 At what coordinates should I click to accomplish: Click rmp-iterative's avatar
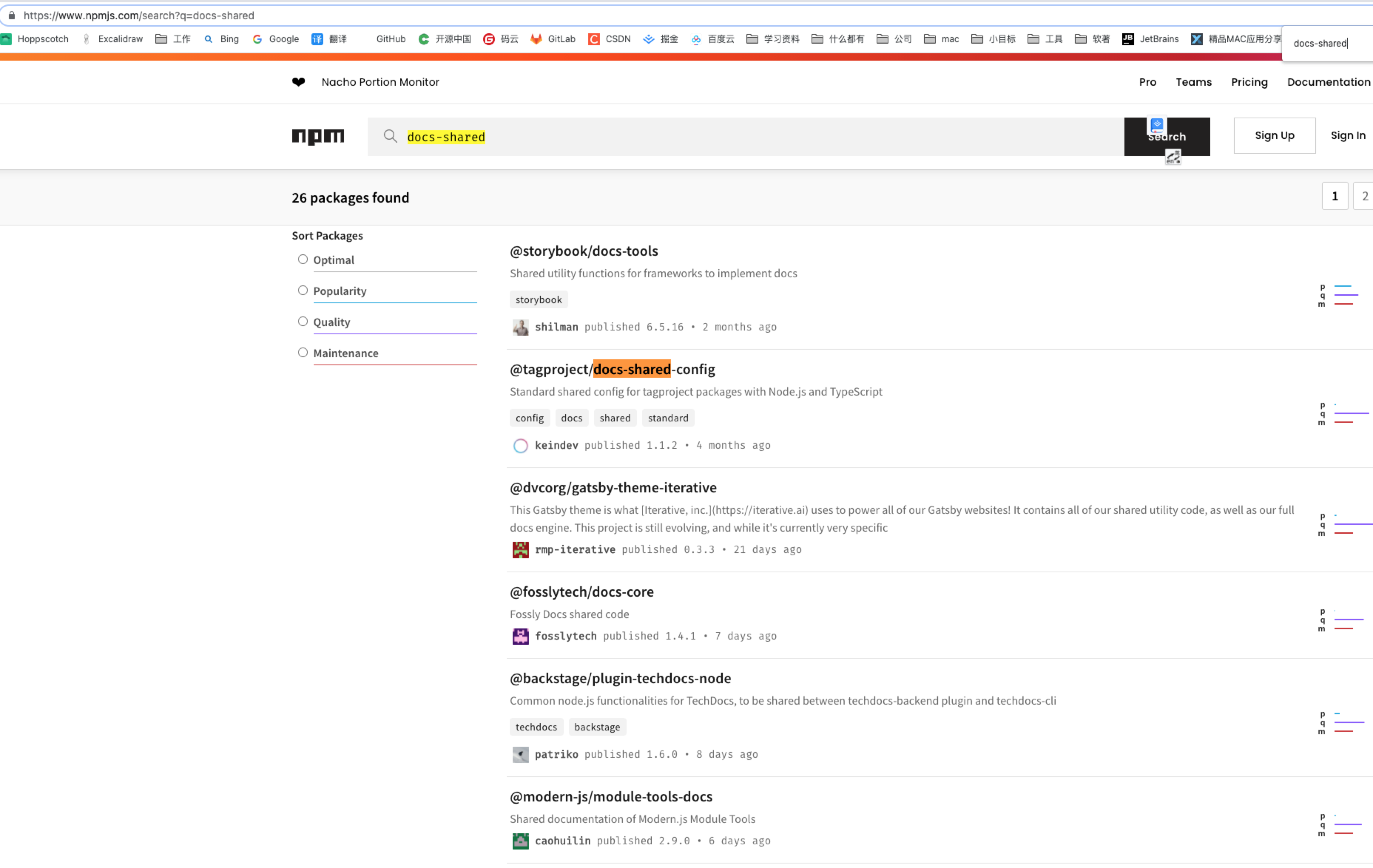[x=520, y=550]
